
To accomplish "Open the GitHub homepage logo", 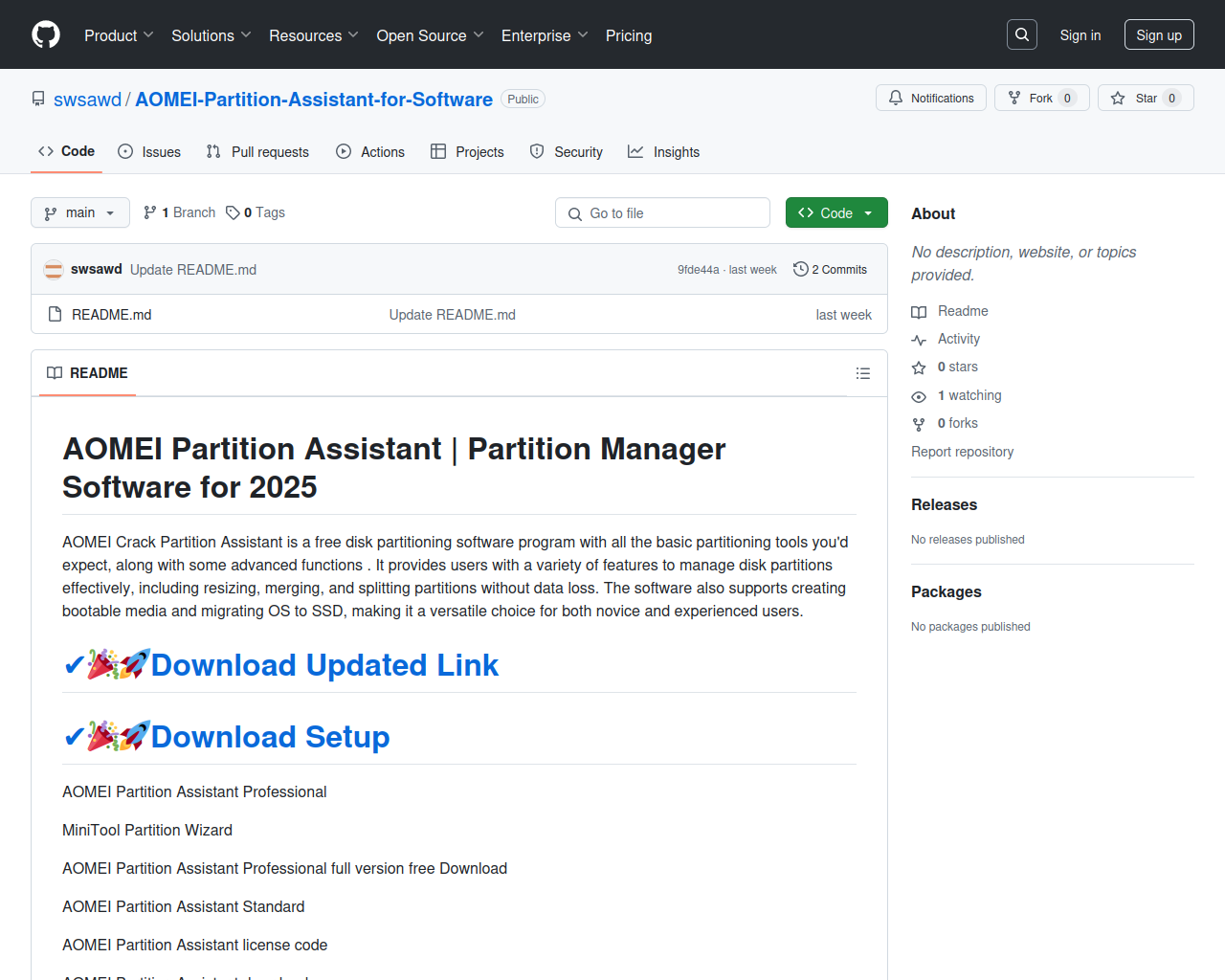I will pyautogui.click(x=46, y=34).
